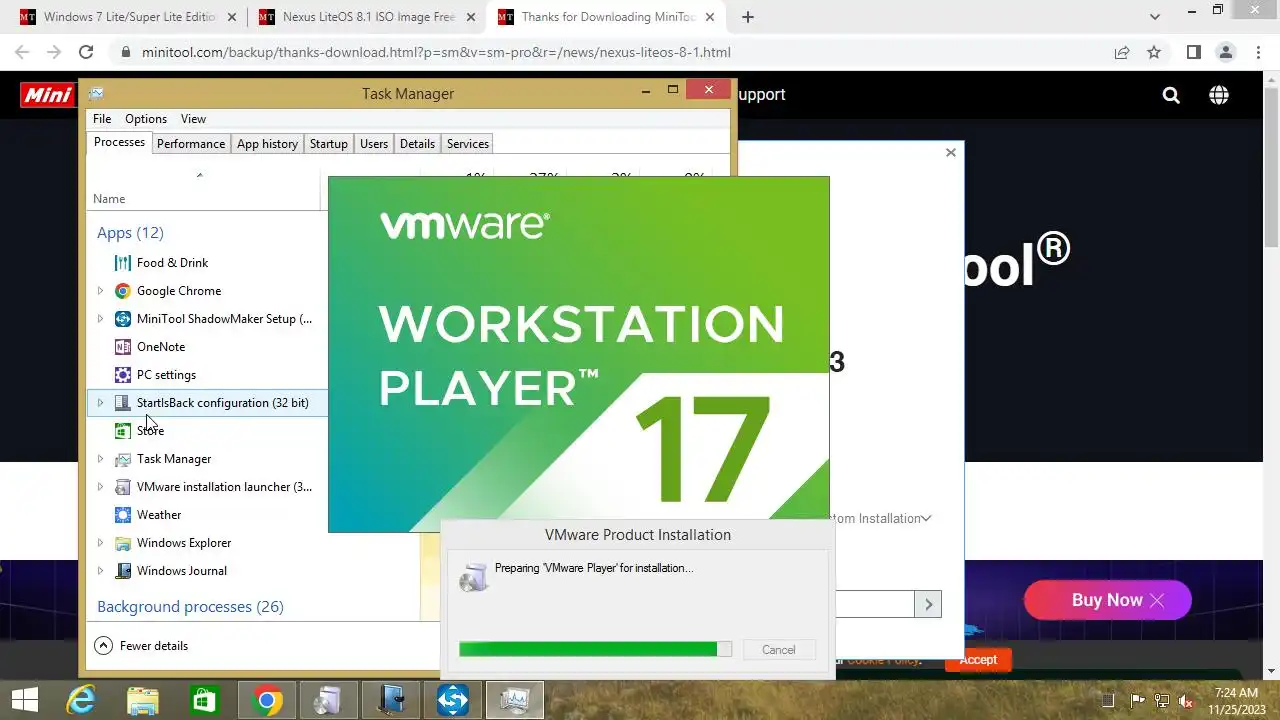The height and width of the screenshot is (720, 1280).
Task: Click the VMware installation launcher icon
Action: tap(122, 487)
